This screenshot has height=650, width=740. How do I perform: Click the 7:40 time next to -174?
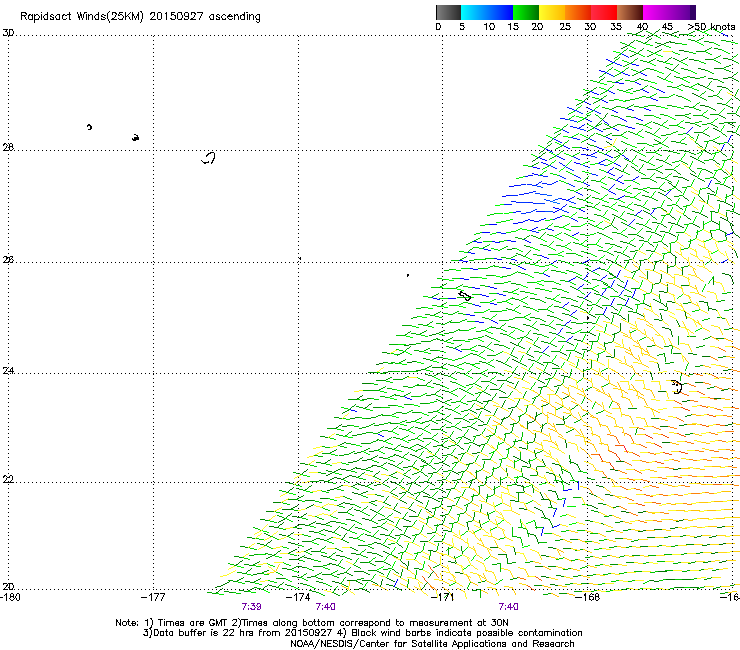pos(326,607)
